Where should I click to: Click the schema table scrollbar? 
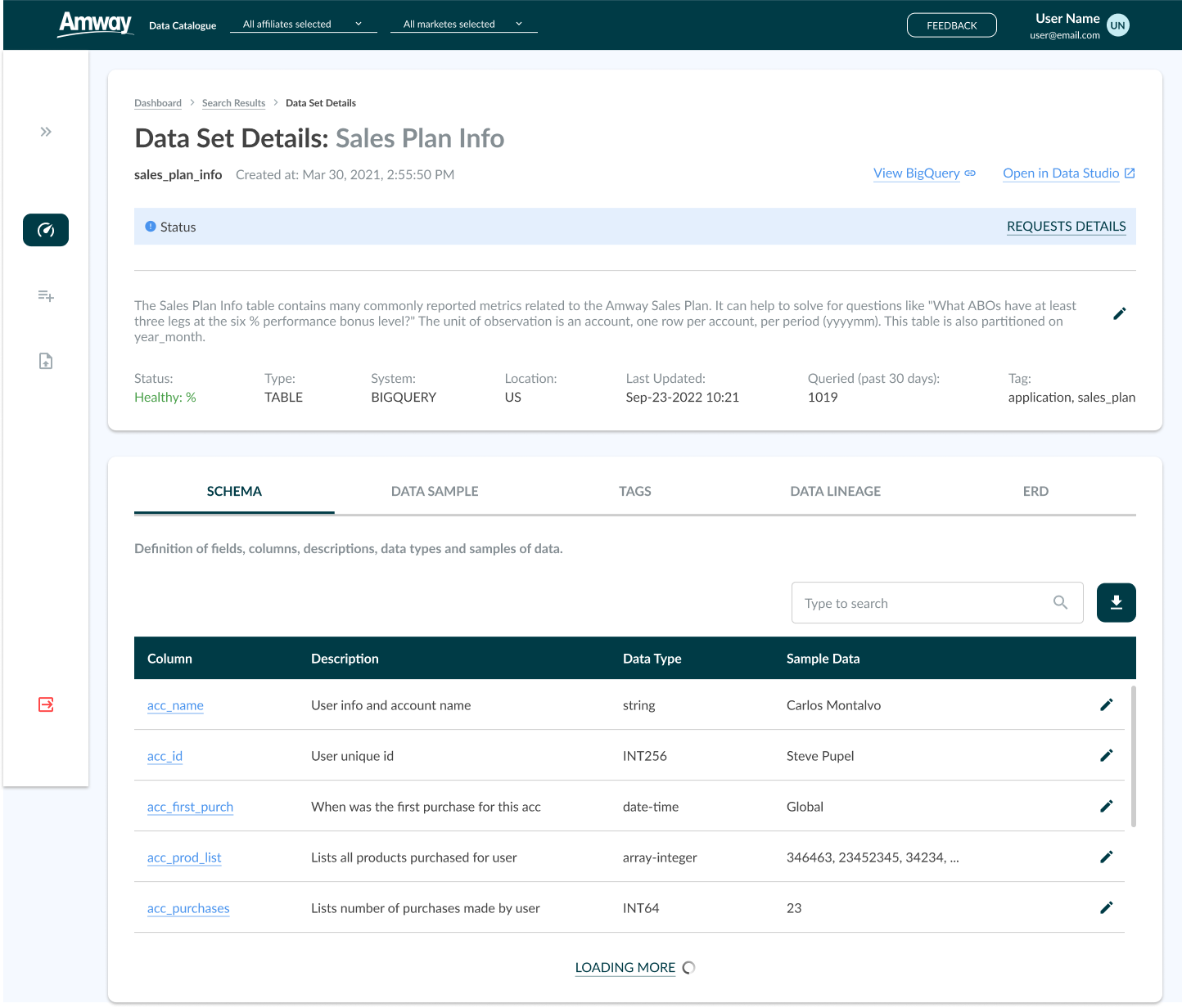[1134, 757]
